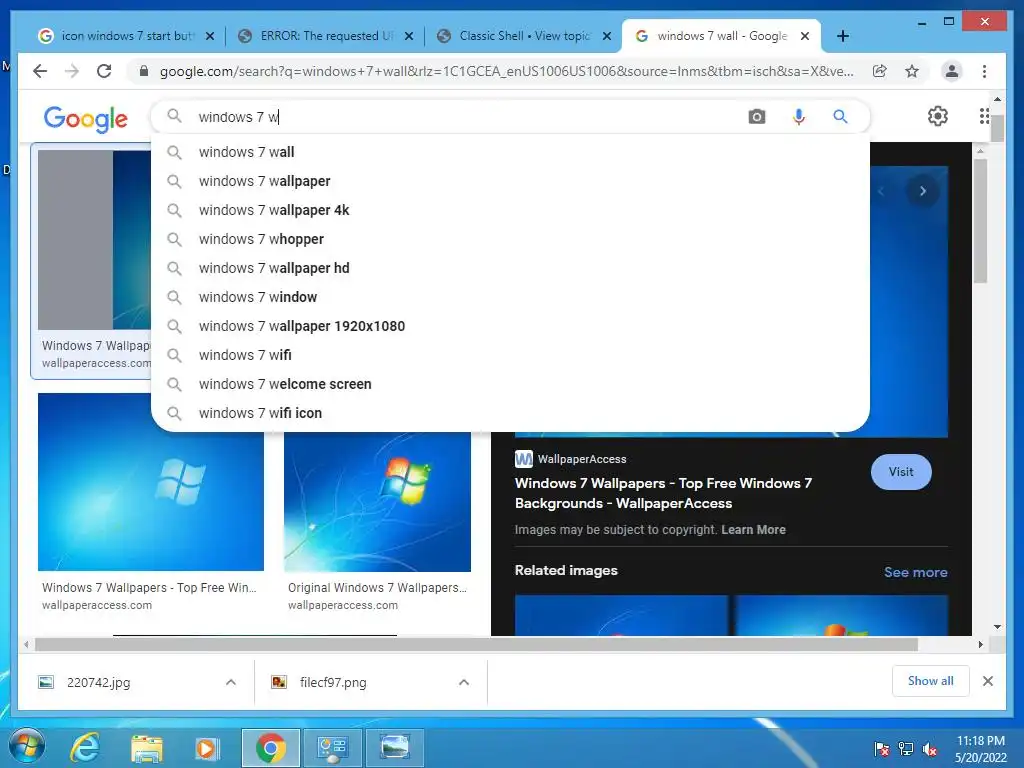
Task: Open the colorful Windows logo wallpaper thumbnail
Action: tap(377, 502)
